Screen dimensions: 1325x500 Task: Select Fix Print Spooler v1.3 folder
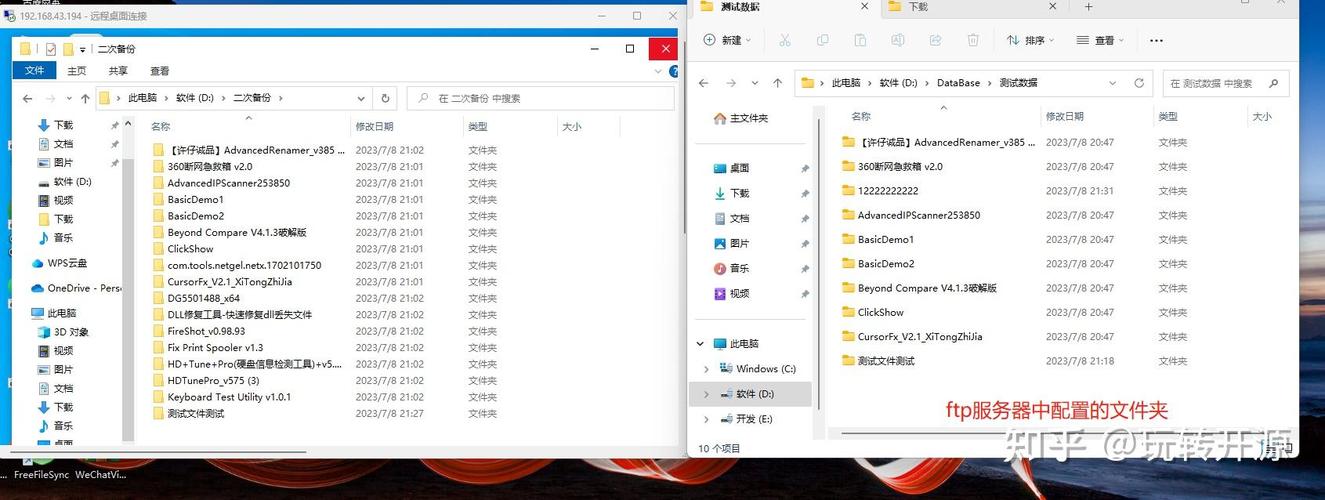(215, 348)
